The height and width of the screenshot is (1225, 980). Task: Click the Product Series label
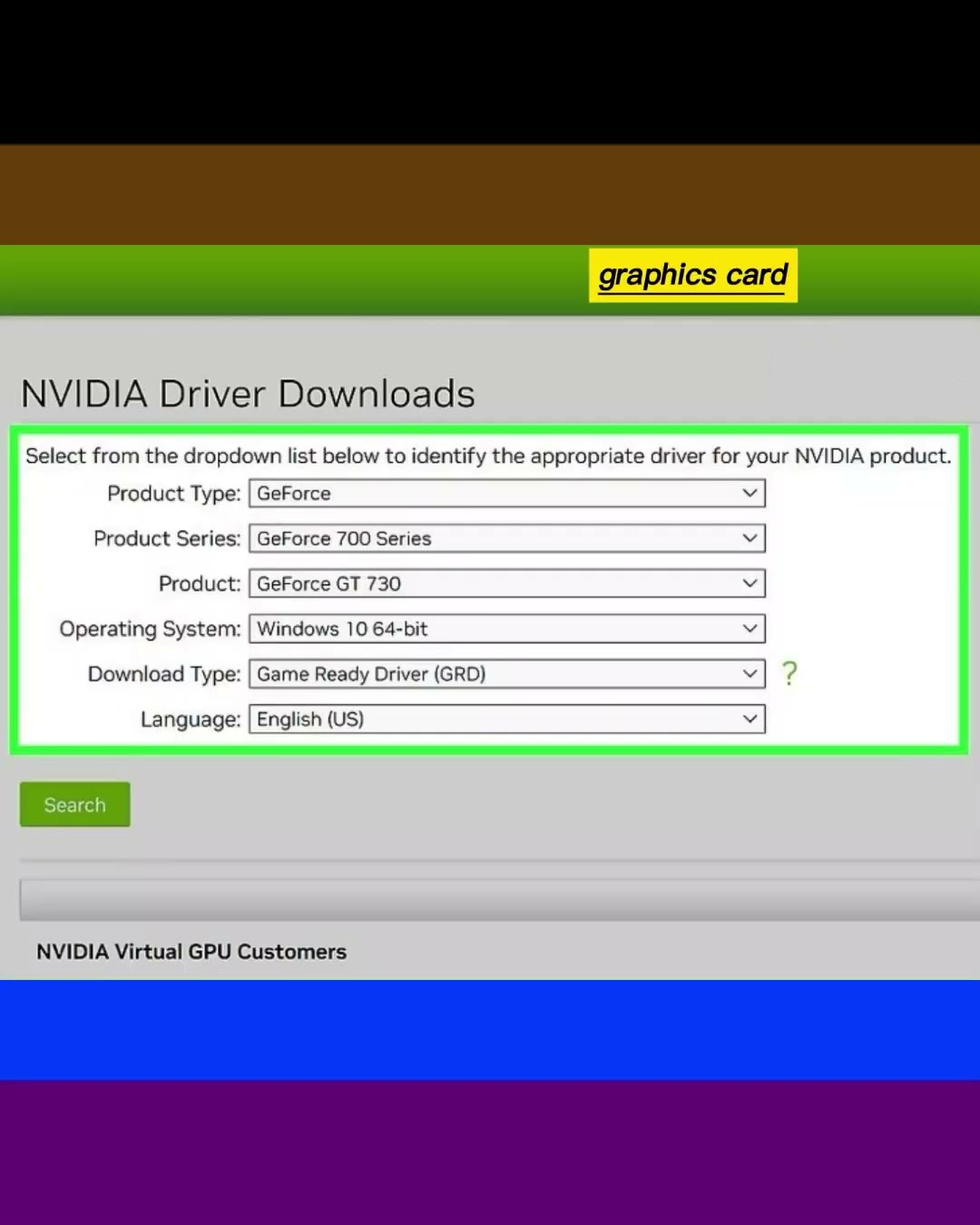click(x=167, y=539)
